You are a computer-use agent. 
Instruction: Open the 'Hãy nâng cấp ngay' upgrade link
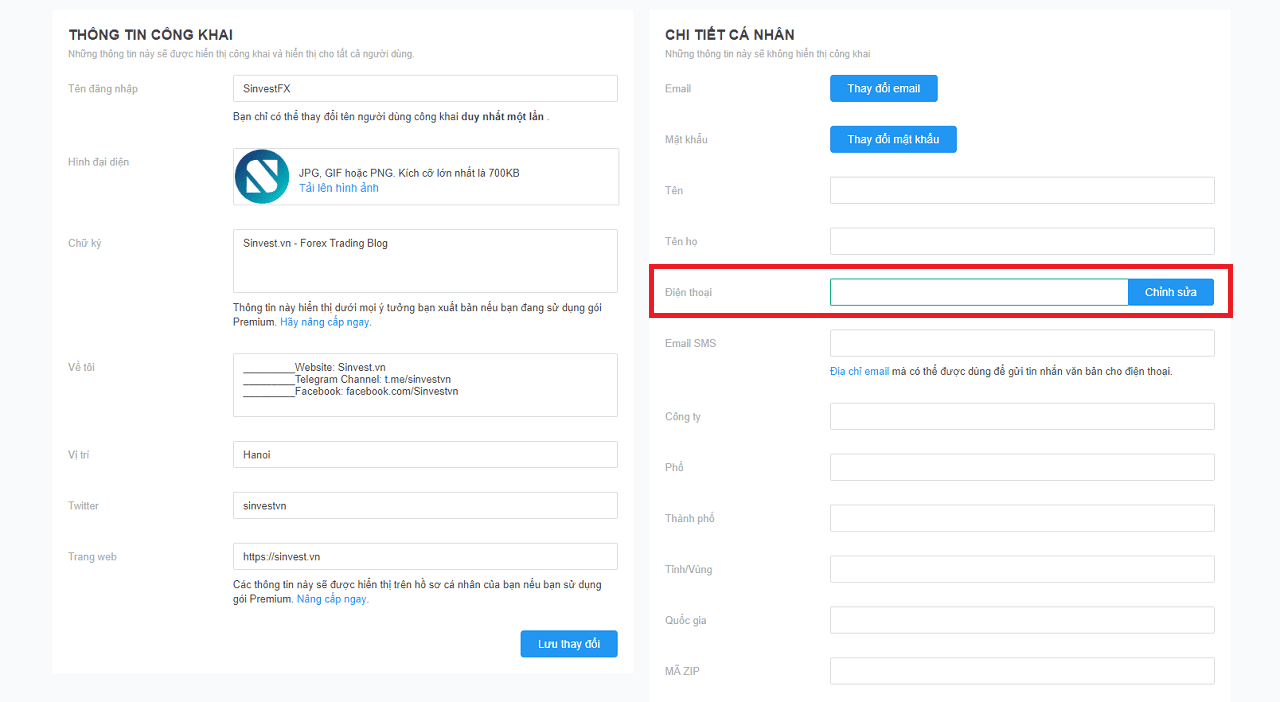click(325, 322)
